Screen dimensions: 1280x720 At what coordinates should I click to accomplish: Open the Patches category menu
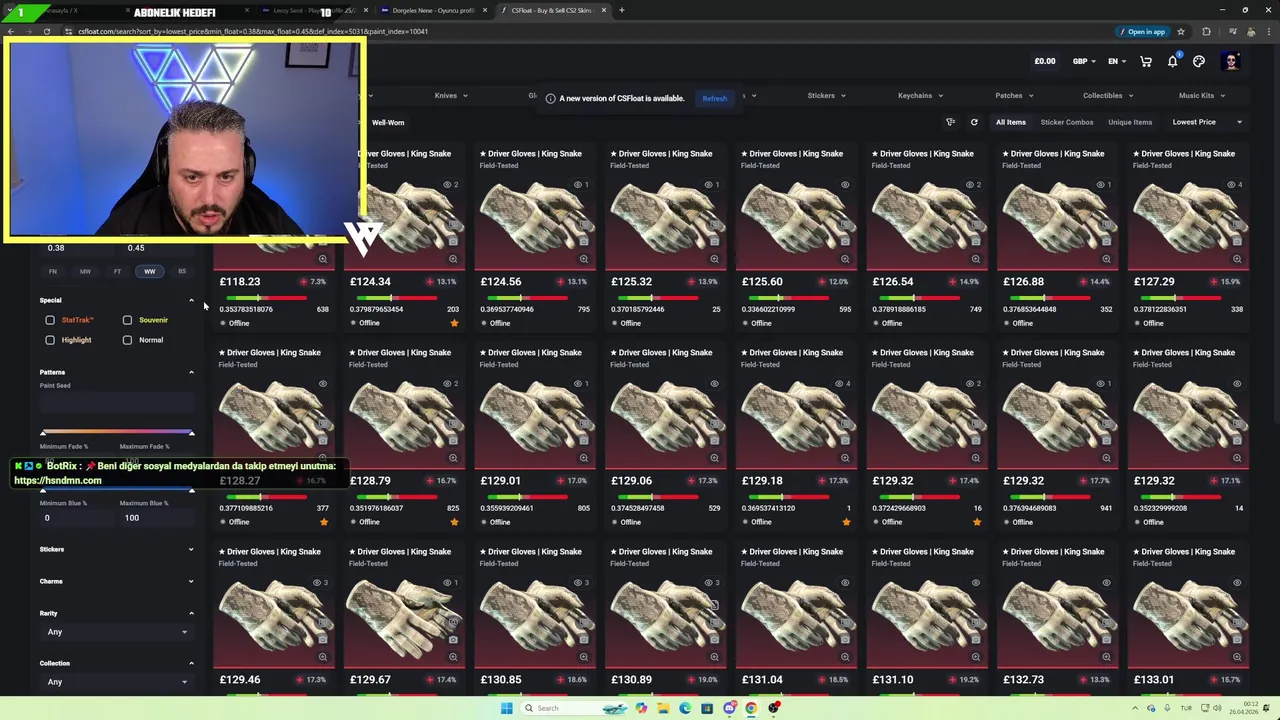[x=1015, y=95]
